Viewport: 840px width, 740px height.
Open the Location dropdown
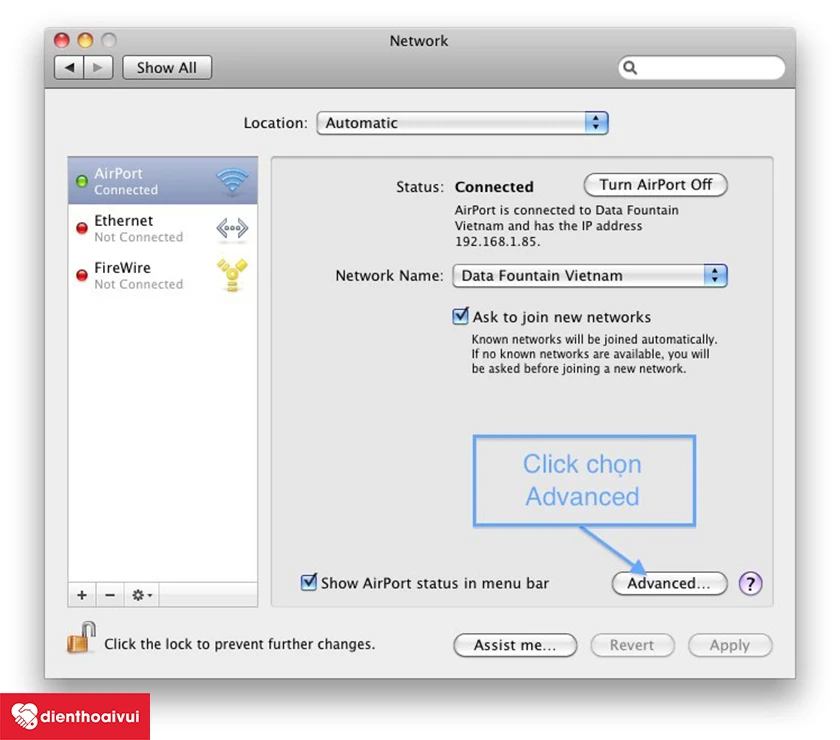point(462,123)
